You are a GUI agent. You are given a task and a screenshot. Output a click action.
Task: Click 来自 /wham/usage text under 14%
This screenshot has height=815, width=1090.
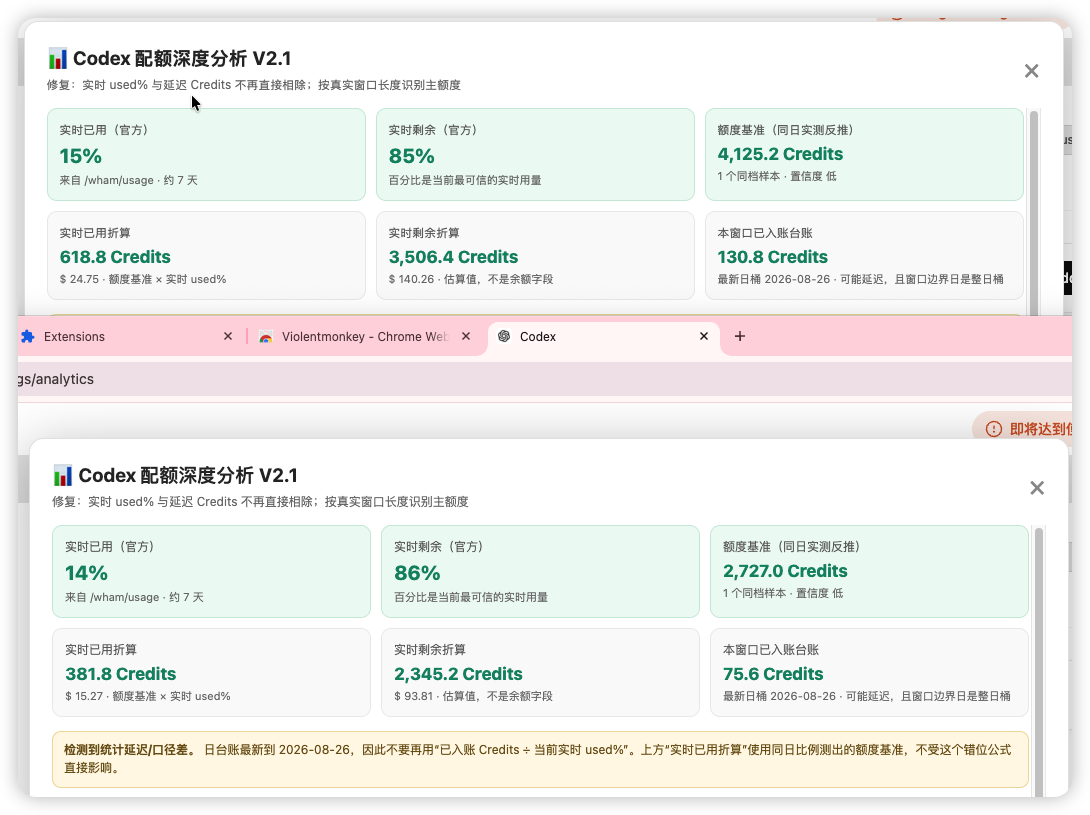134,597
